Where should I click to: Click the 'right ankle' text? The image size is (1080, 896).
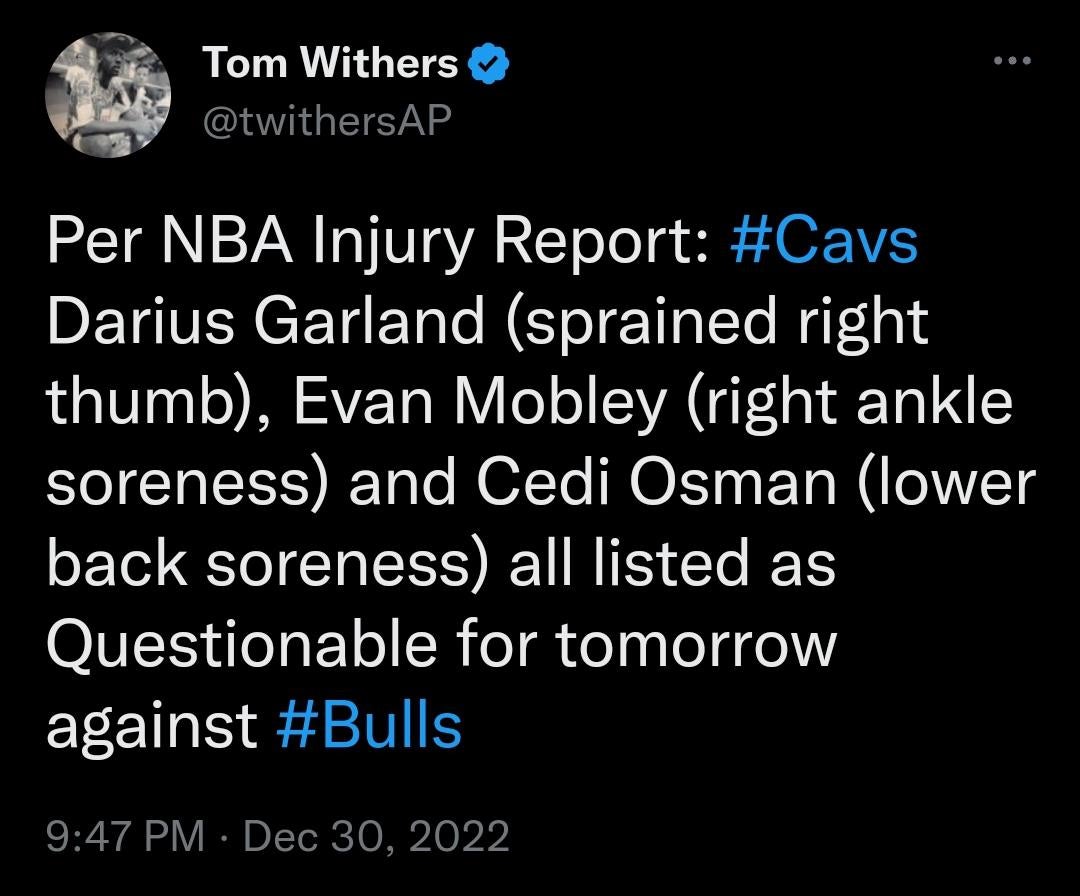coord(847,403)
